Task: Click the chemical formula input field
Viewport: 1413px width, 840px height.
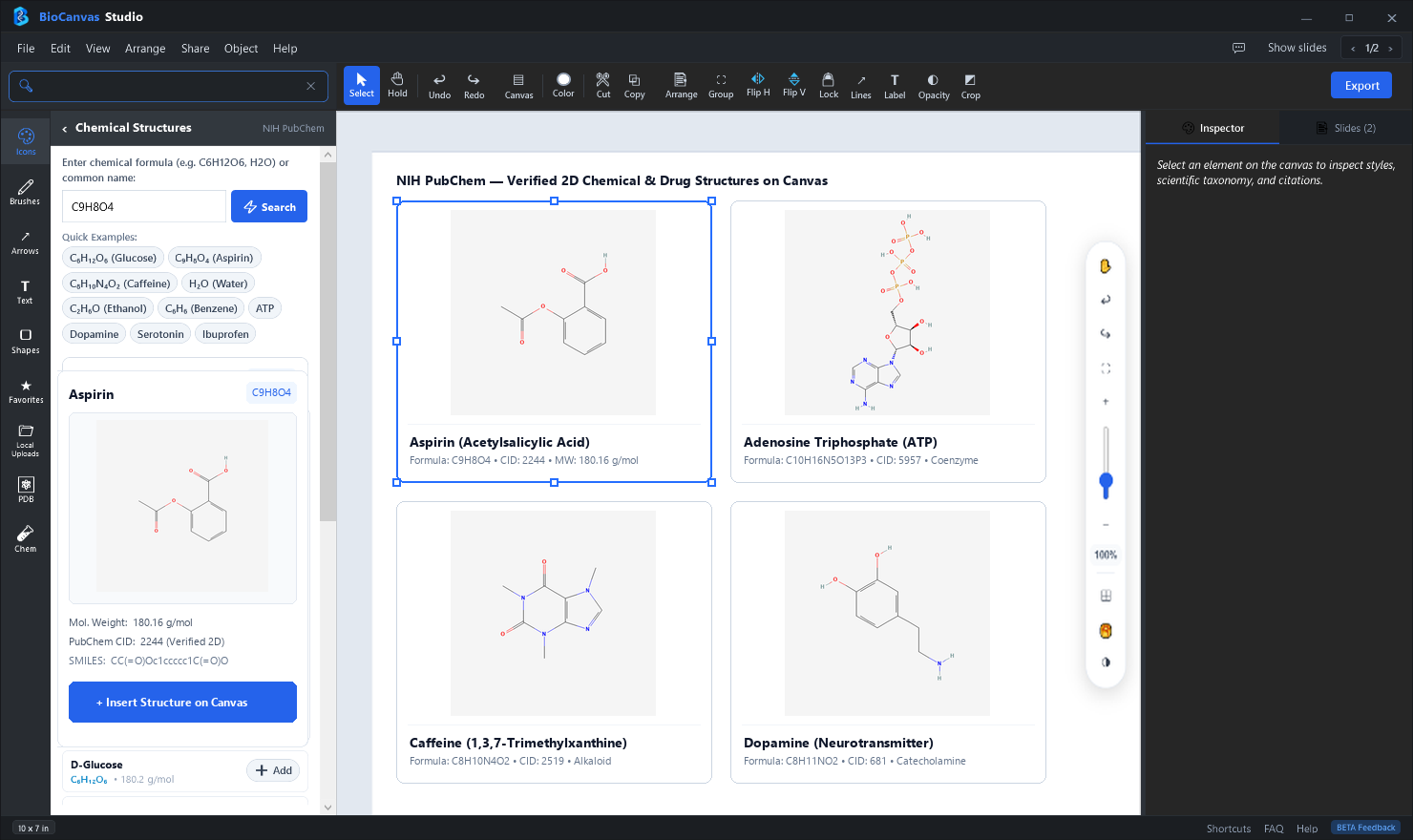Action: [x=144, y=206]
